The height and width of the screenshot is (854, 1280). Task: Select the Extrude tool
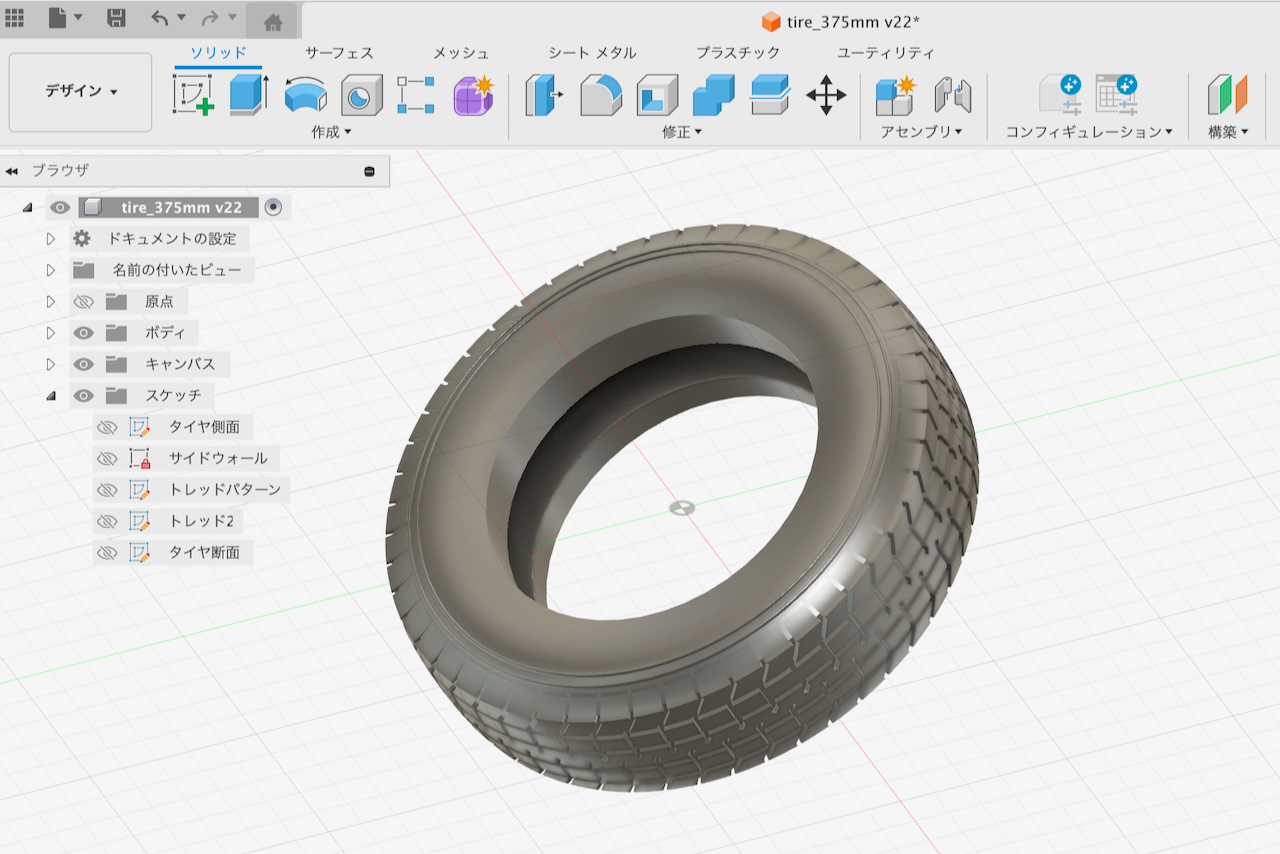point(248,95)
